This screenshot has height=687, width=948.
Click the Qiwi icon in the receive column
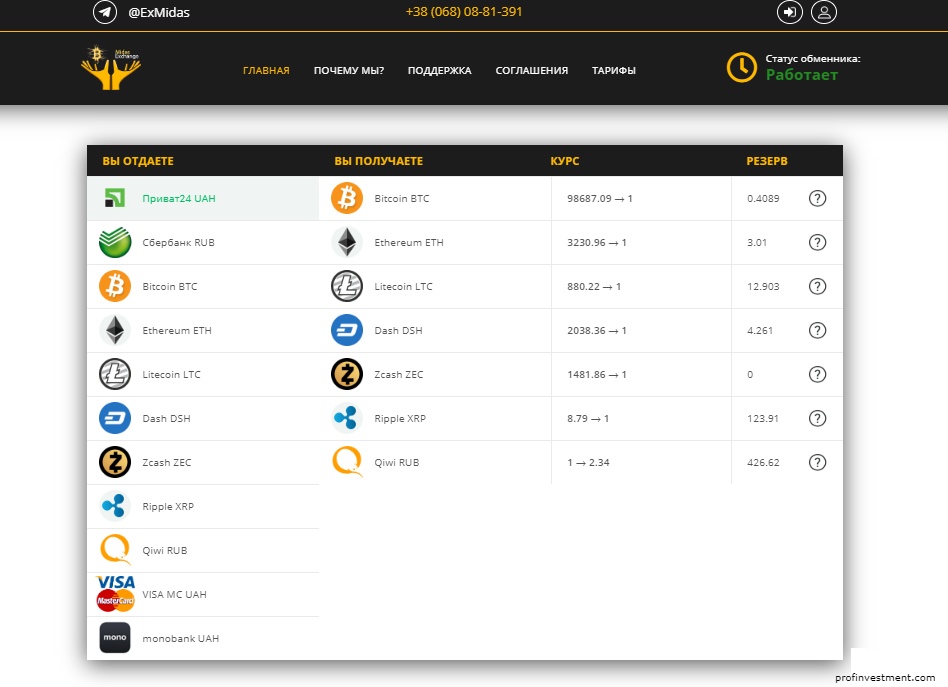pyautogui.click(x=348, y=461)
